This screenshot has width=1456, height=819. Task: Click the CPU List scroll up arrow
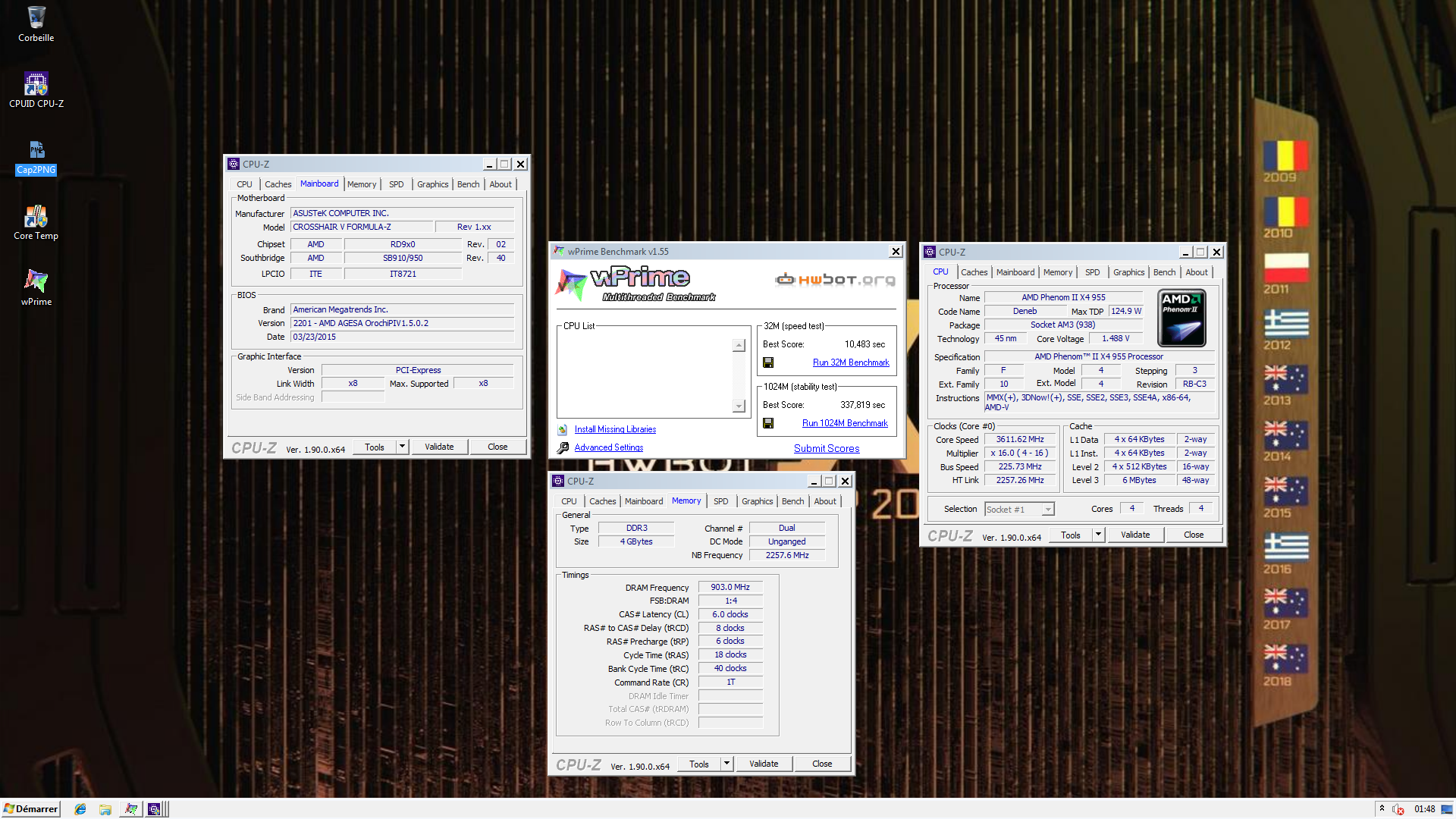739,345
